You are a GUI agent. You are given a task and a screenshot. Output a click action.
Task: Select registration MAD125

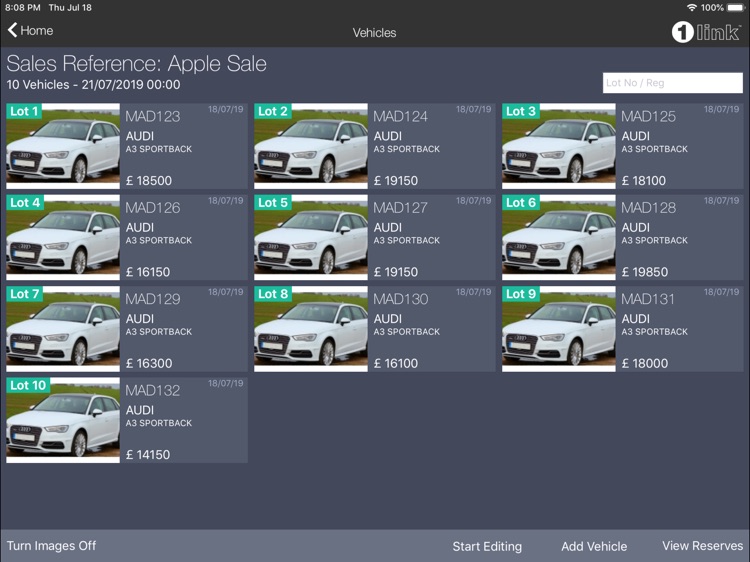[x=648, y=116]
